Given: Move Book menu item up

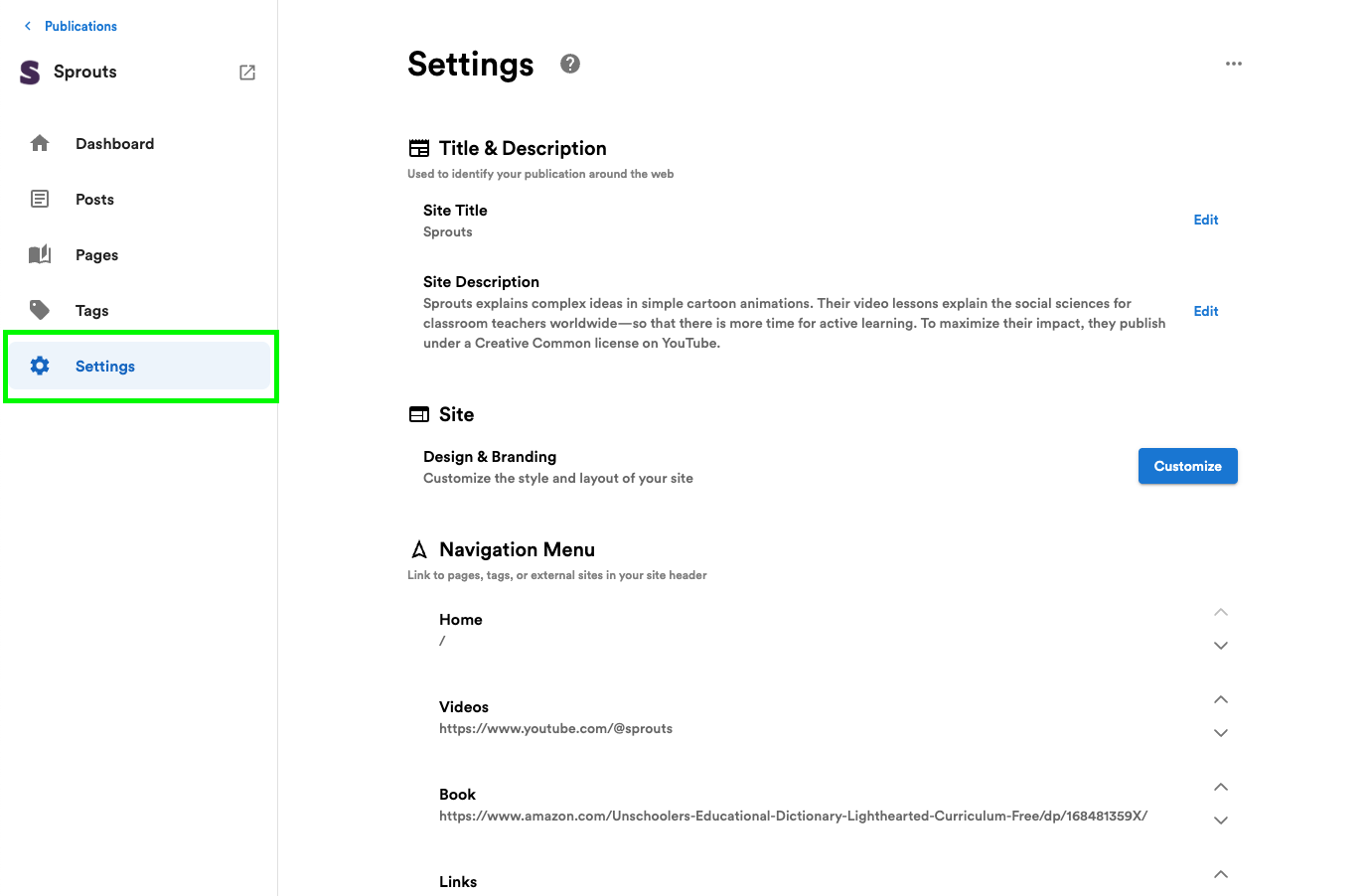Looking at the screenshot, I should 1221,787.
